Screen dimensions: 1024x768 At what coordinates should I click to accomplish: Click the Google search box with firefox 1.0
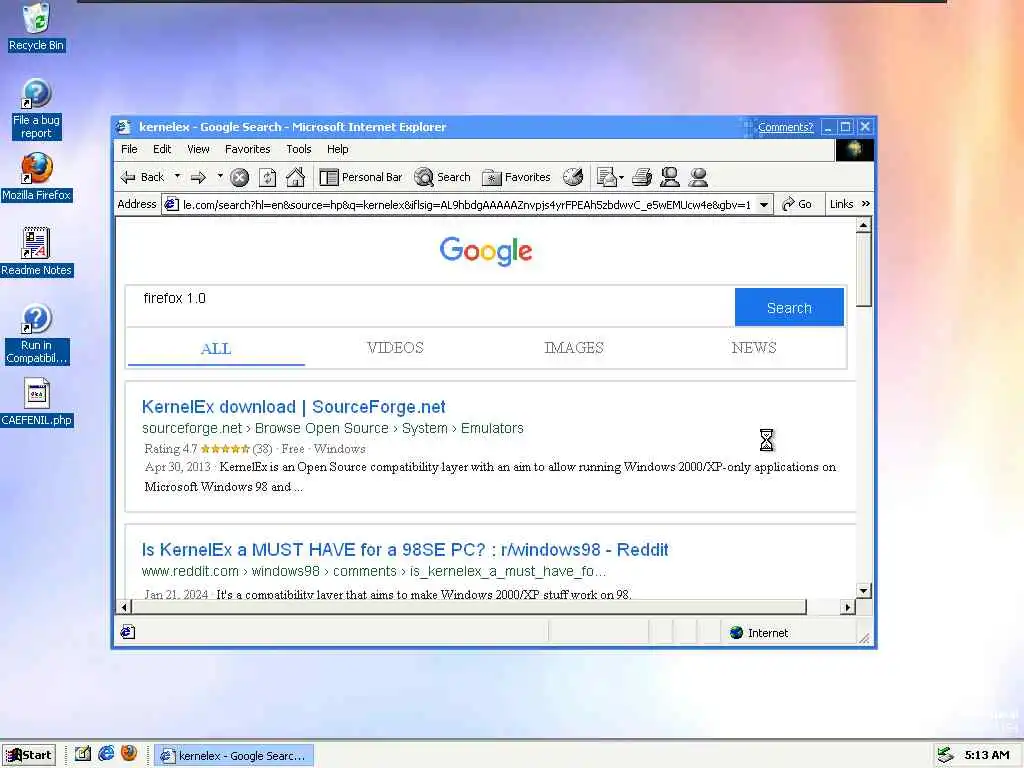(430, 305)
